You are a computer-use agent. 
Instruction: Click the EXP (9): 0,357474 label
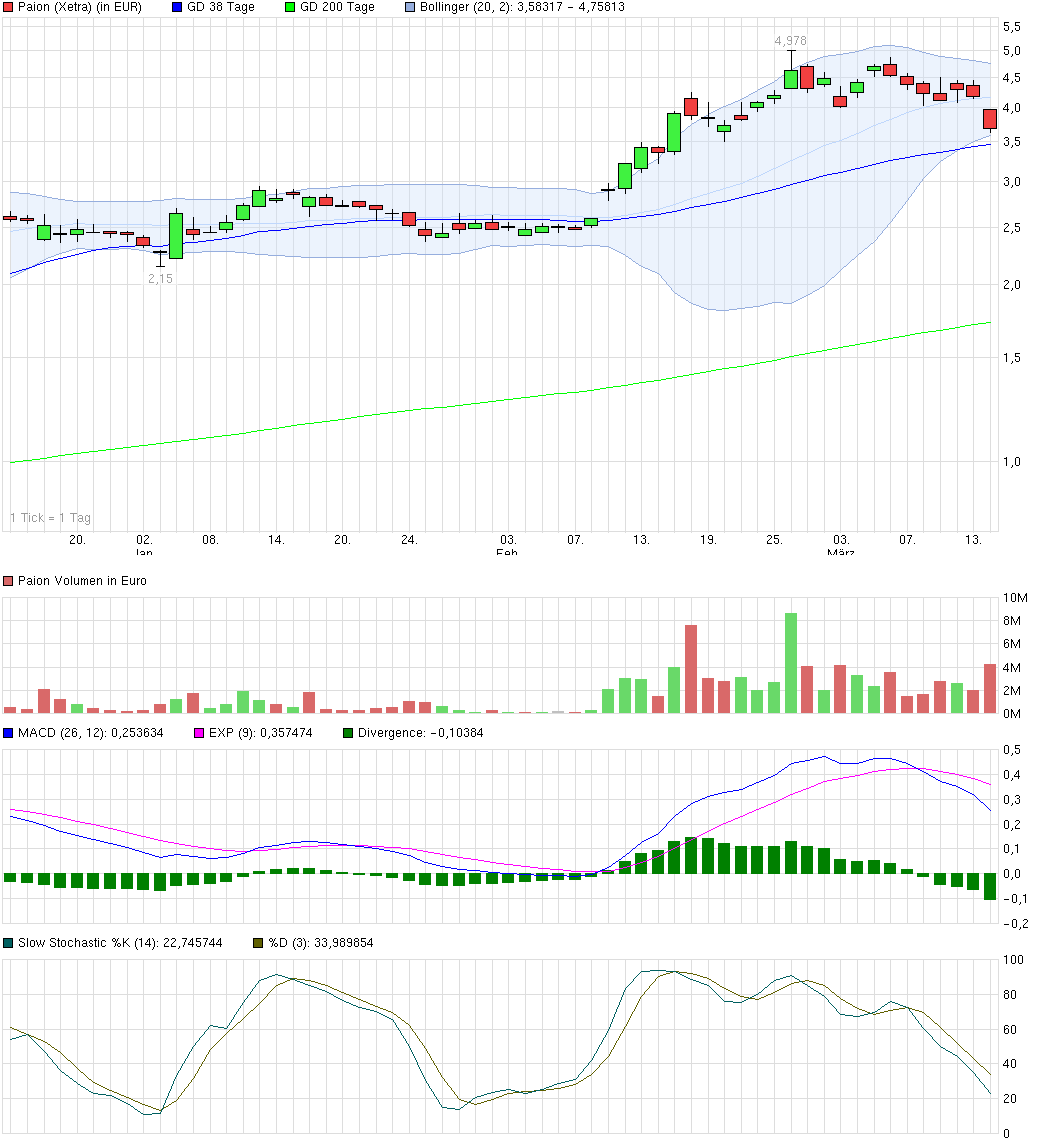pos(260,732)
